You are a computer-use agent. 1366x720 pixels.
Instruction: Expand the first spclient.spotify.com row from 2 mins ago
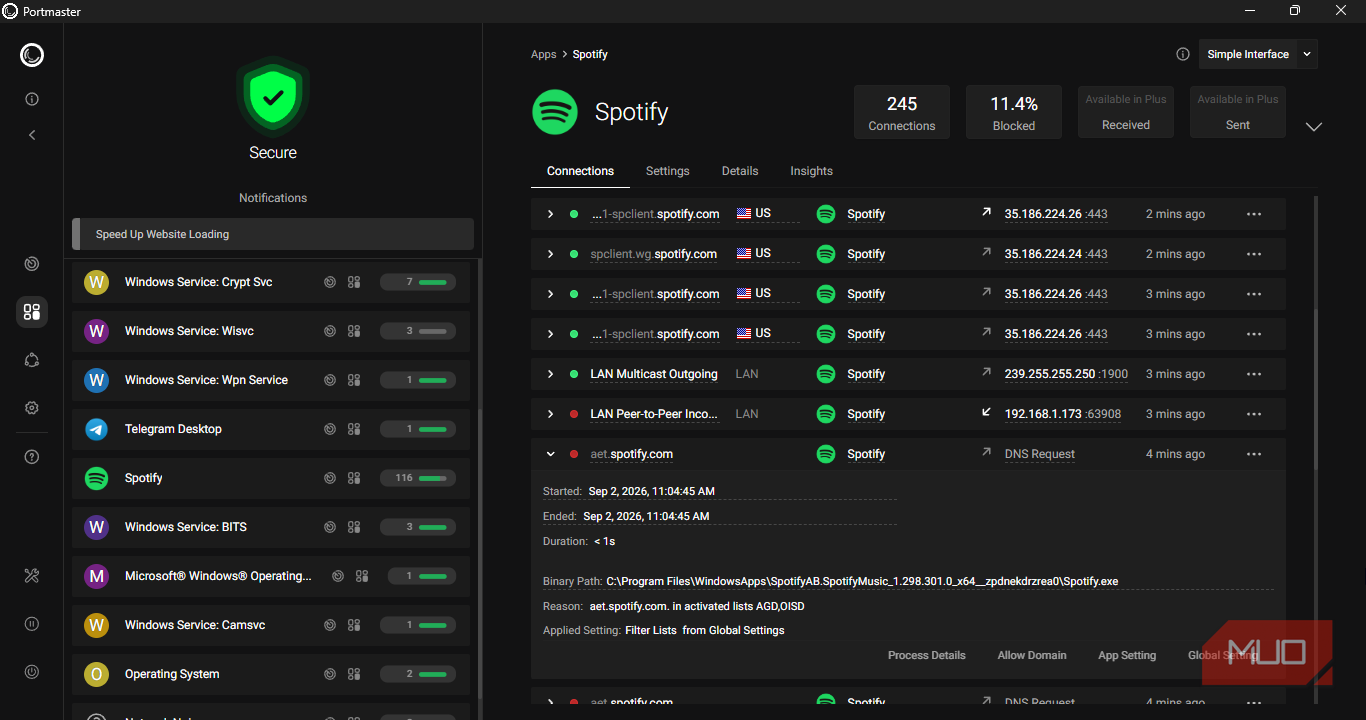point(550,214)
